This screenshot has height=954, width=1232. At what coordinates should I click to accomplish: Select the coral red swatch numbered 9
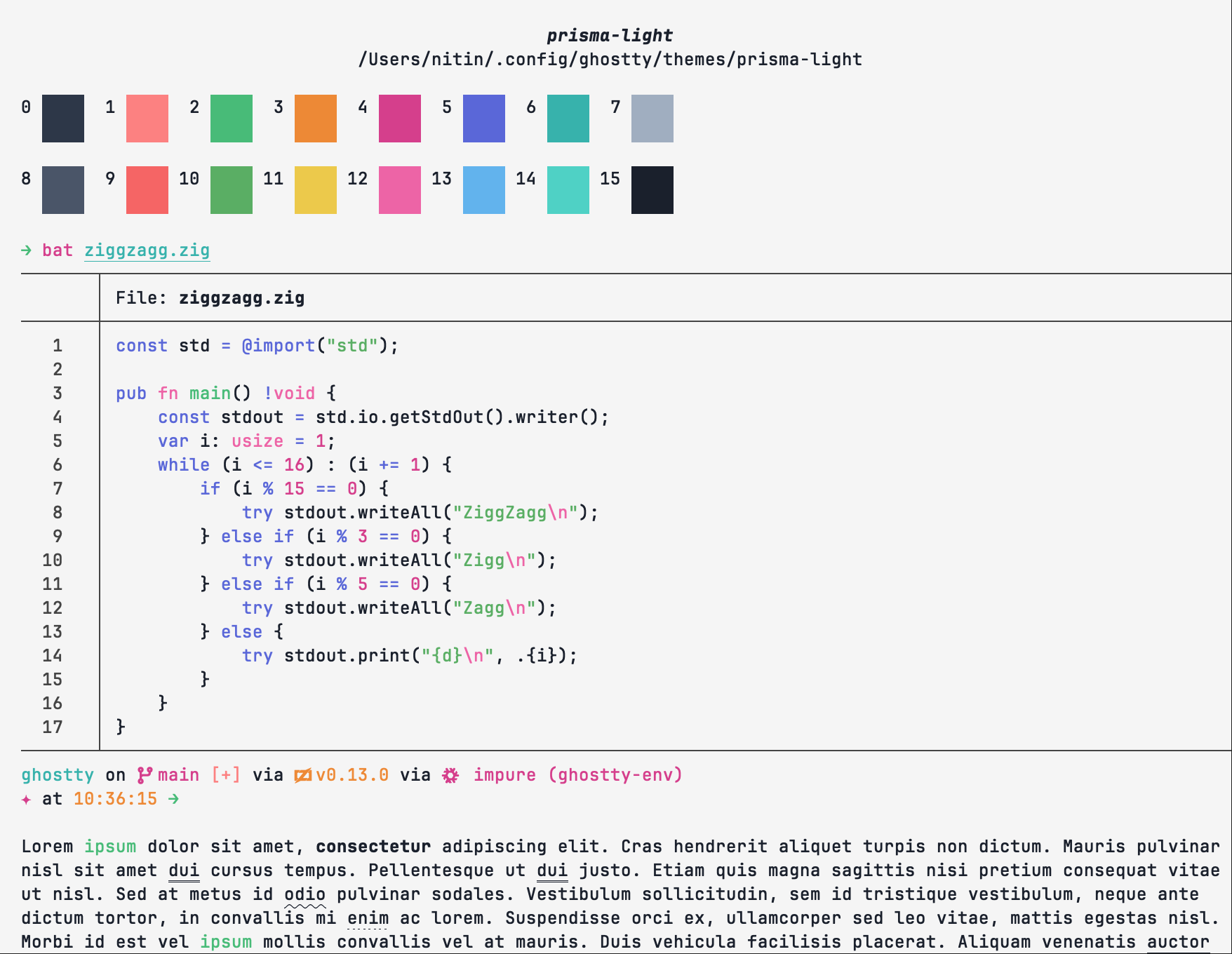pyautogui.click(x=147, y=190)
